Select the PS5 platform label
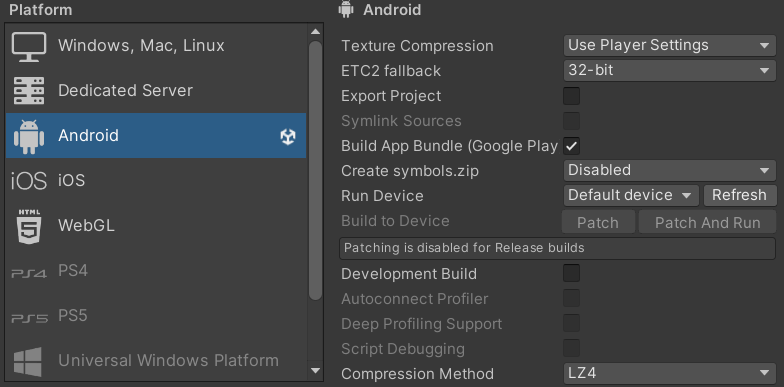This screenshot has width=784, height=387. click(73, 316)
